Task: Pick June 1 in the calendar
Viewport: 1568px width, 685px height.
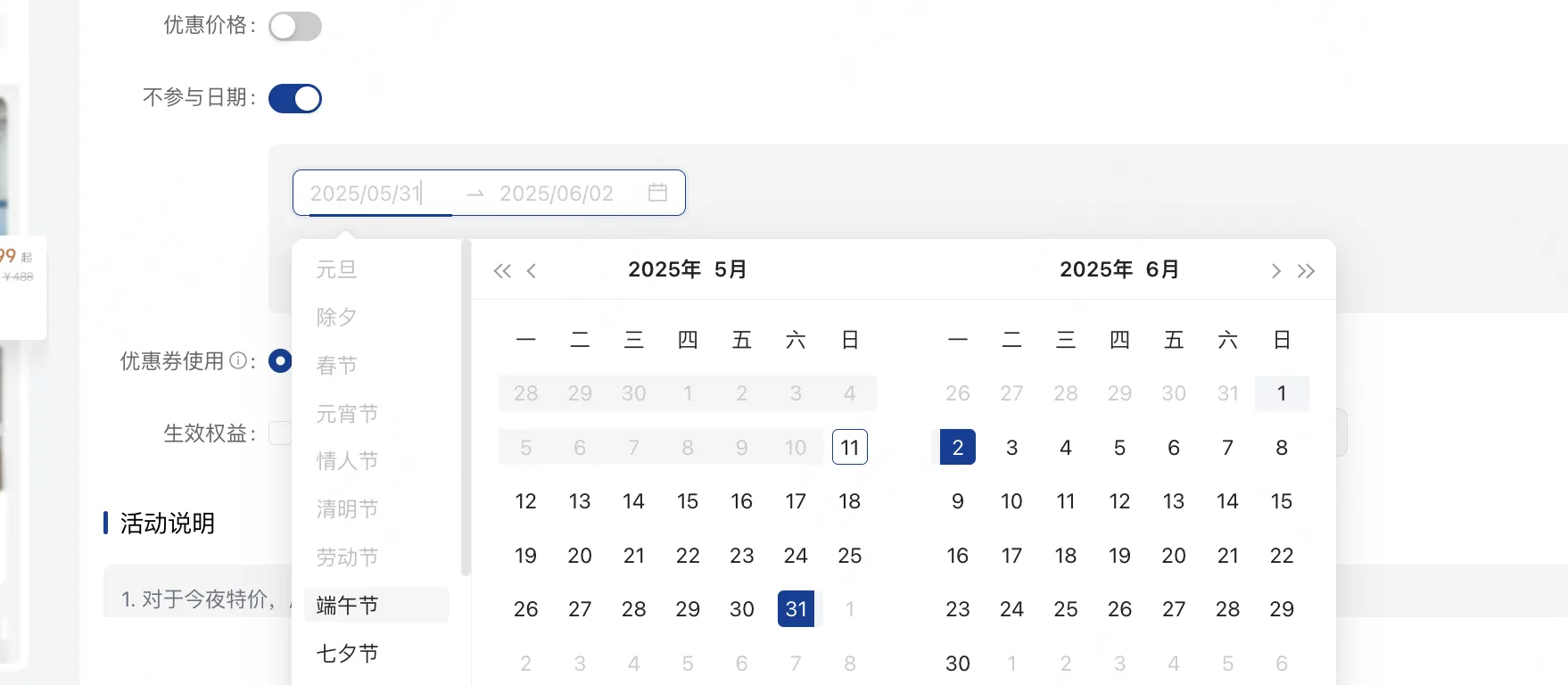Action: [x=1282, y=393]
